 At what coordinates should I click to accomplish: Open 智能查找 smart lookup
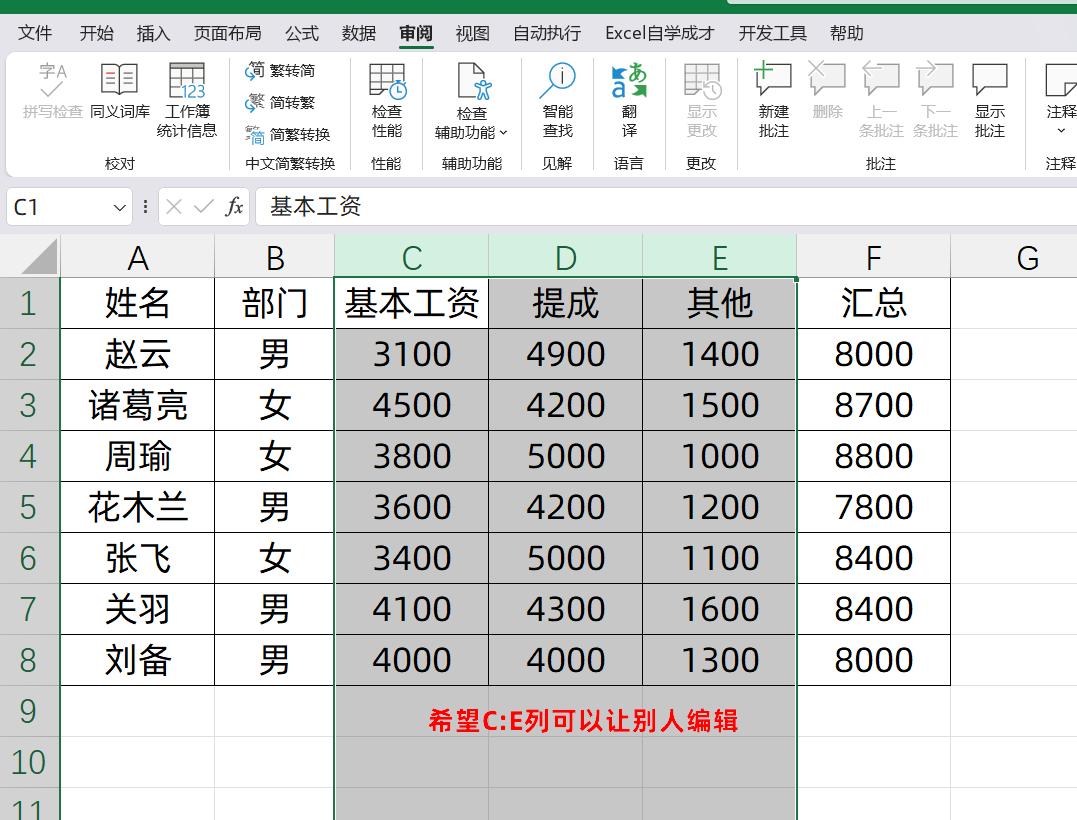557,100
